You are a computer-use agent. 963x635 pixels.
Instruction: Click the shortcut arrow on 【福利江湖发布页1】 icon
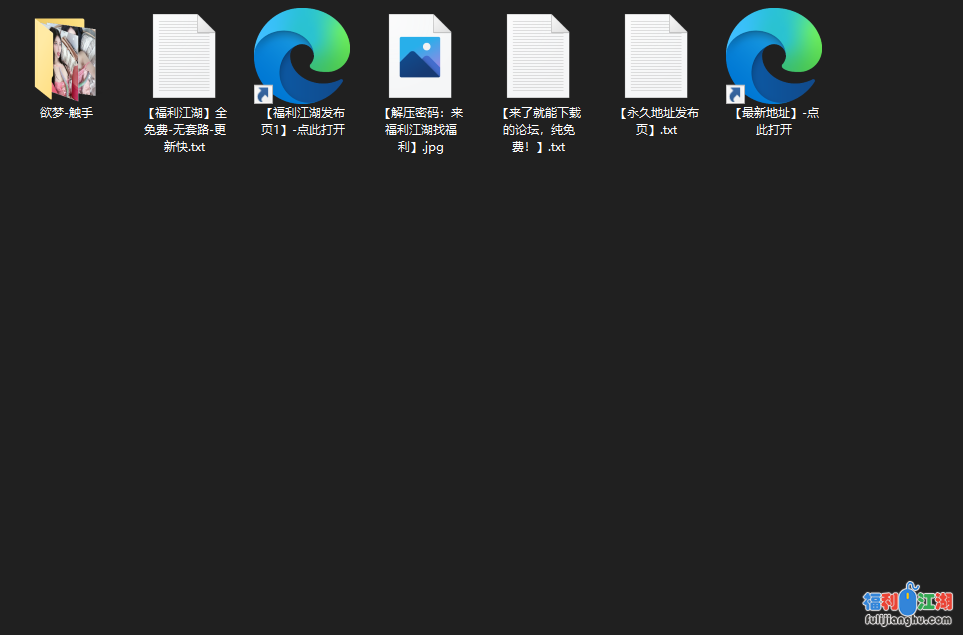263,94
